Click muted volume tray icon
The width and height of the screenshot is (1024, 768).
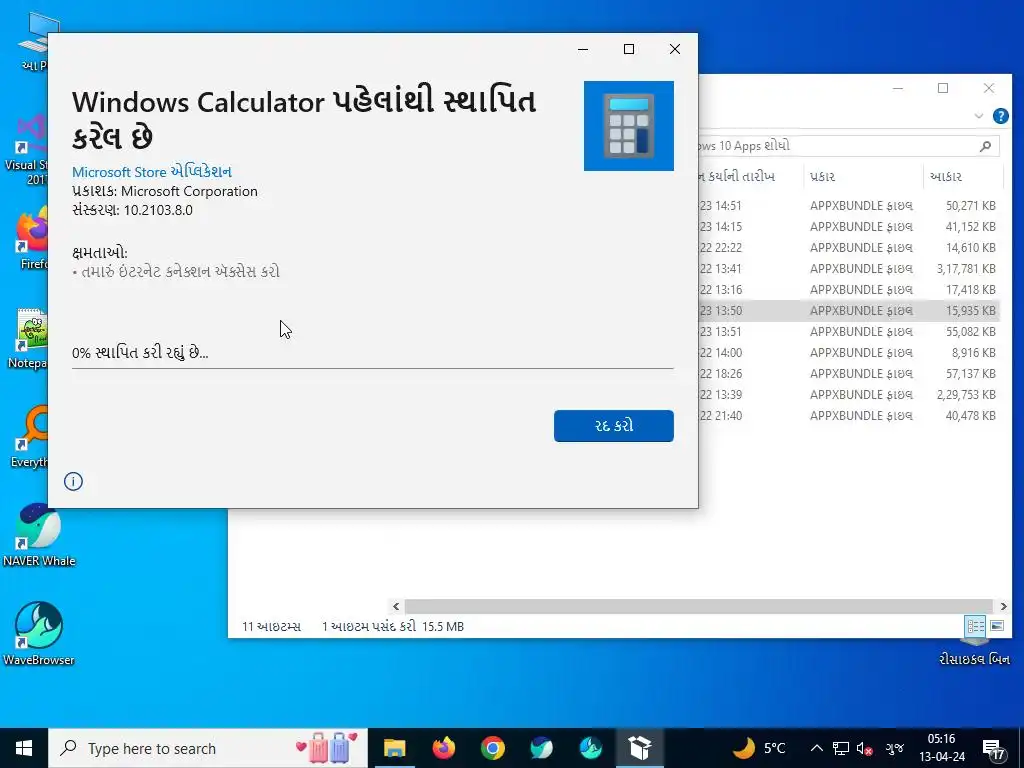point(865,748)
